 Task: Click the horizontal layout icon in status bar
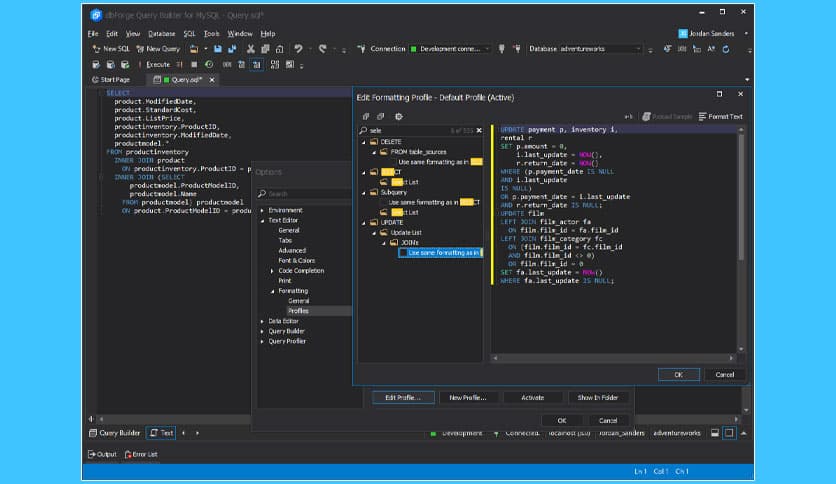click(x=715, y=433)
